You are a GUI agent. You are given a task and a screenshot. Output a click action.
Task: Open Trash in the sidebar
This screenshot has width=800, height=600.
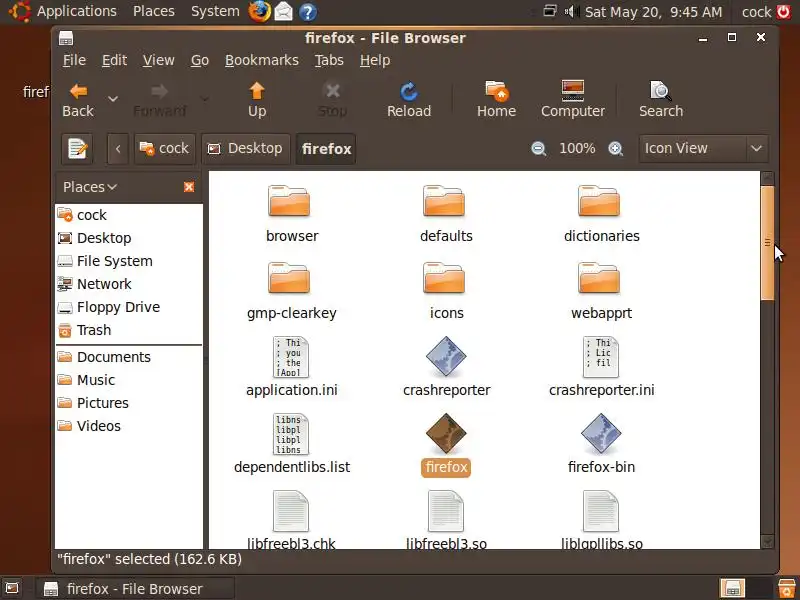[x=129, y=330]
